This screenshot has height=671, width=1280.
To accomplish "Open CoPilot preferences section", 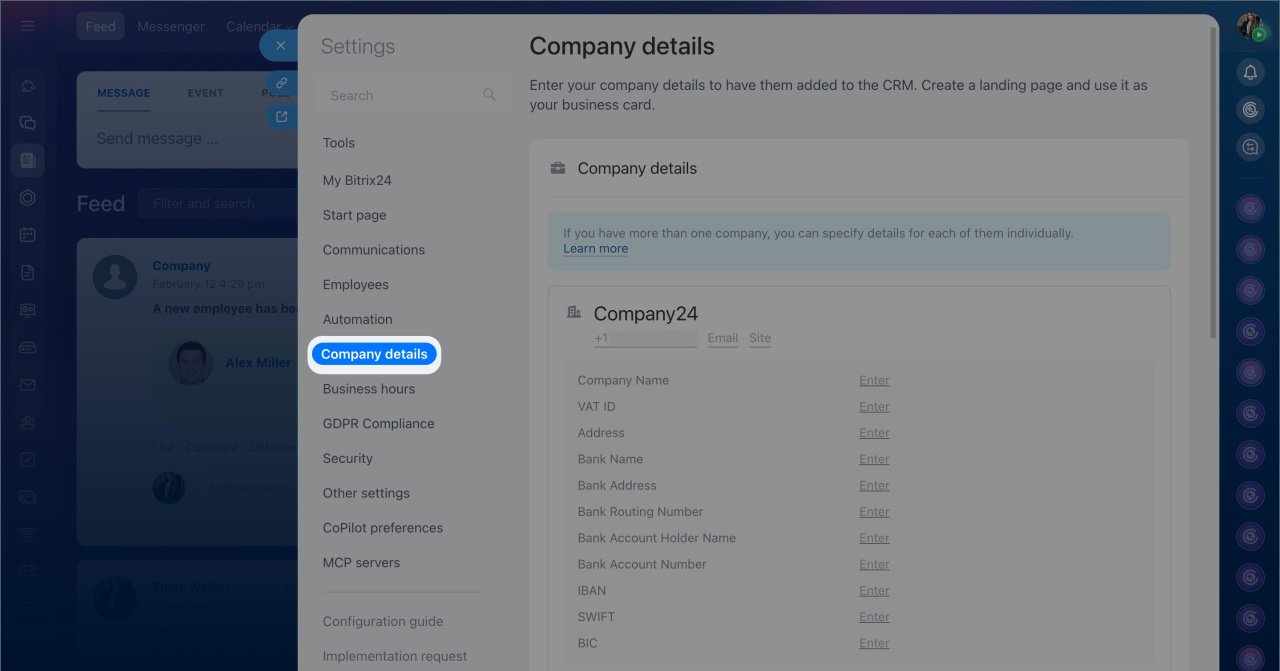I will tap(382, 528).
